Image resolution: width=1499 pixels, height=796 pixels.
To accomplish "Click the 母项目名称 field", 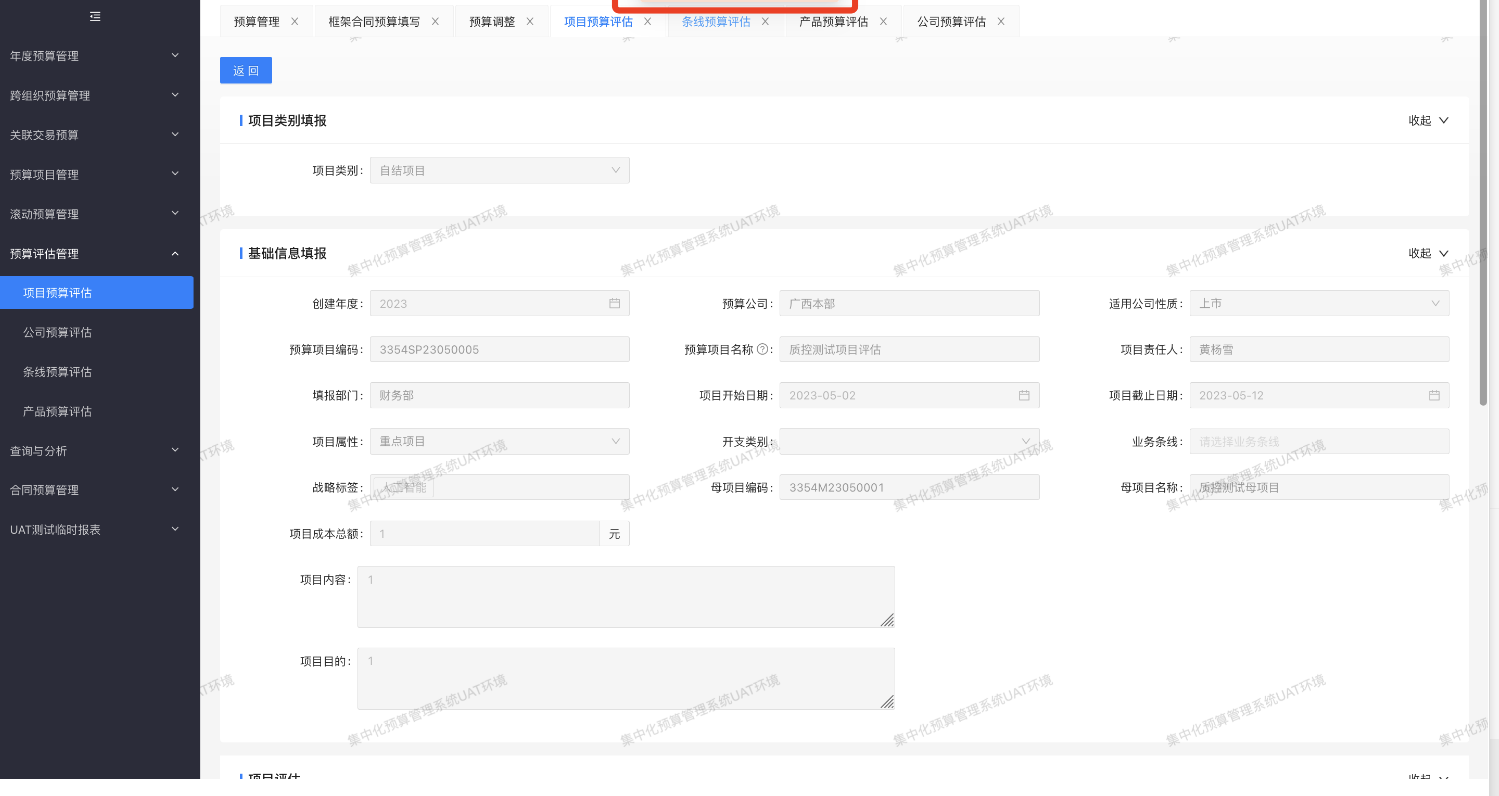I will point(1319,487).
